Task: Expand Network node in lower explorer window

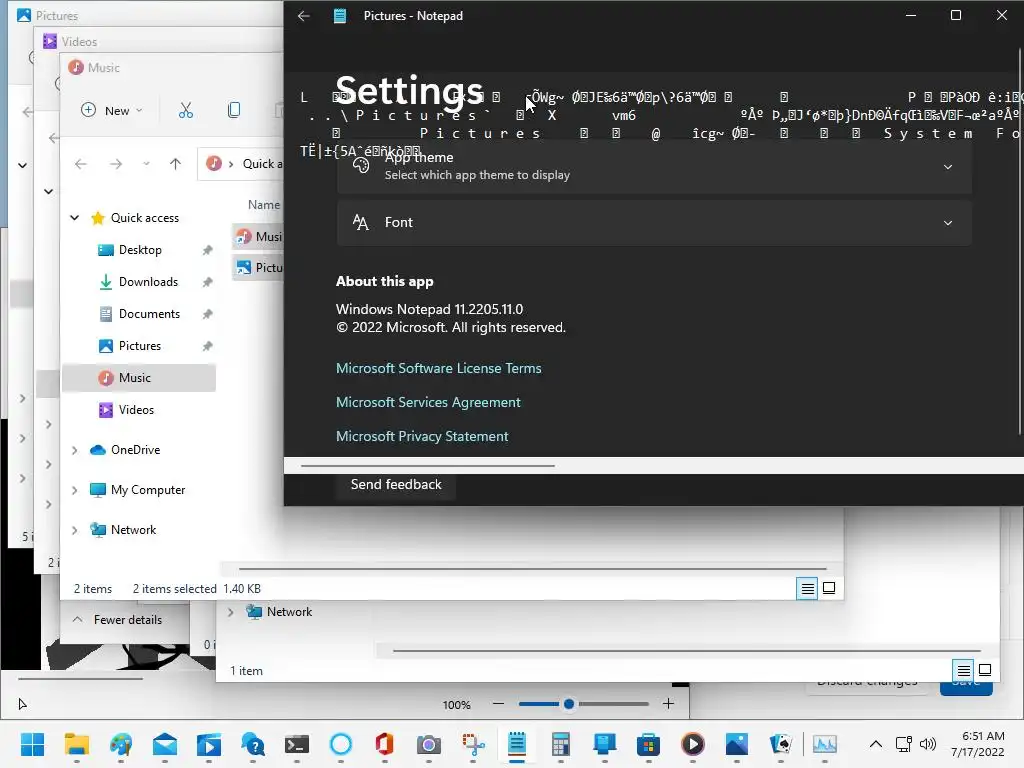Action: pyautogui.click(x=231, y=612)
